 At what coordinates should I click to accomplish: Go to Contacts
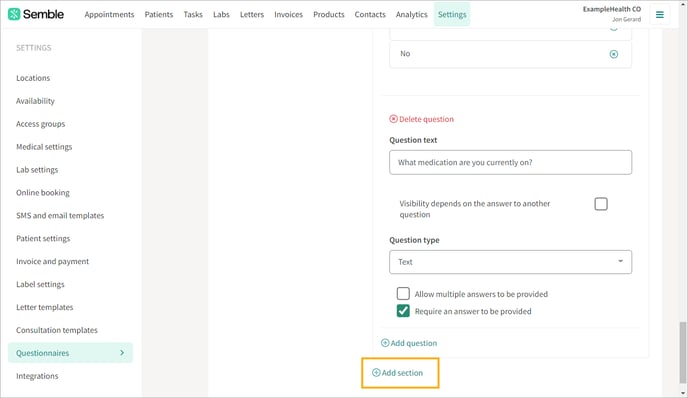370,14
